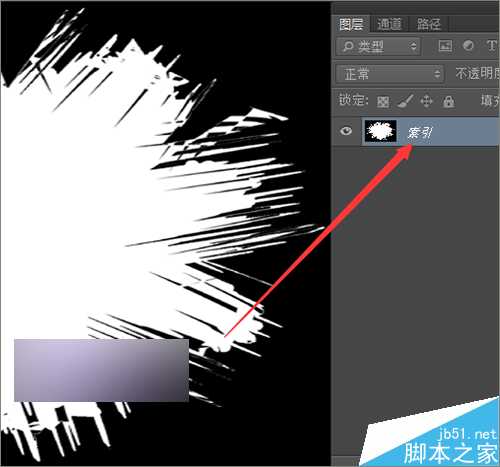This screenshot has width=500, height=467.
Task: Filter for type layers T icon
Action: (x=491, y=46)
